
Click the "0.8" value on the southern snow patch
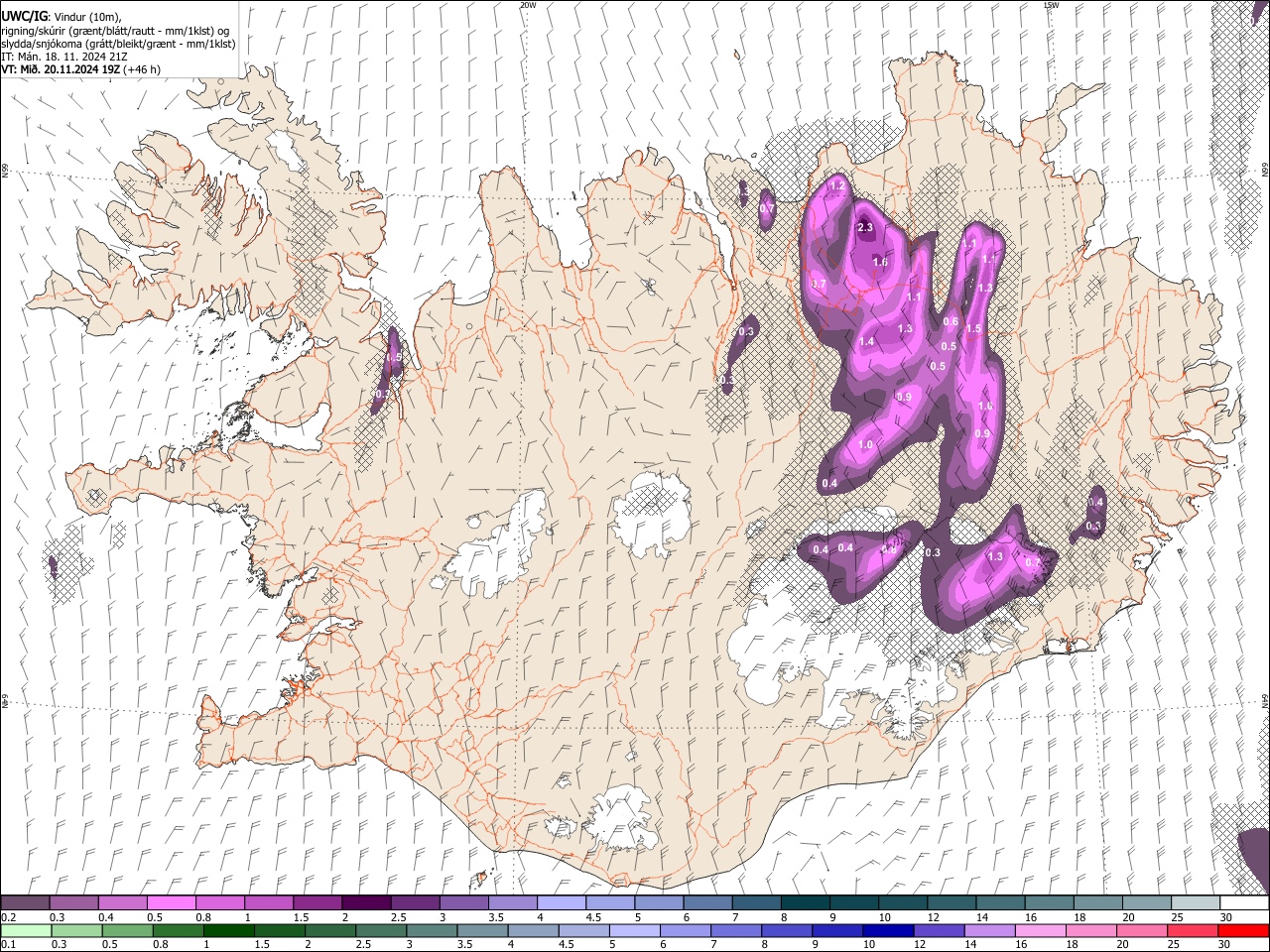pyautogui.click(x=889, y=548)
